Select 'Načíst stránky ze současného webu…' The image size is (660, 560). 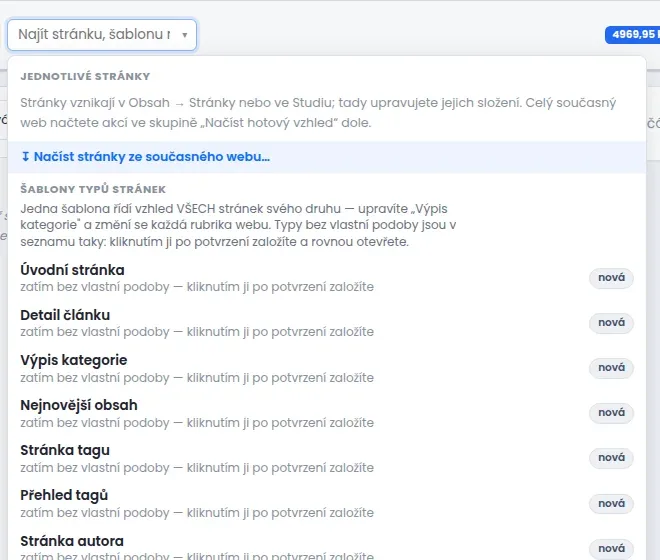coord(327,157)
